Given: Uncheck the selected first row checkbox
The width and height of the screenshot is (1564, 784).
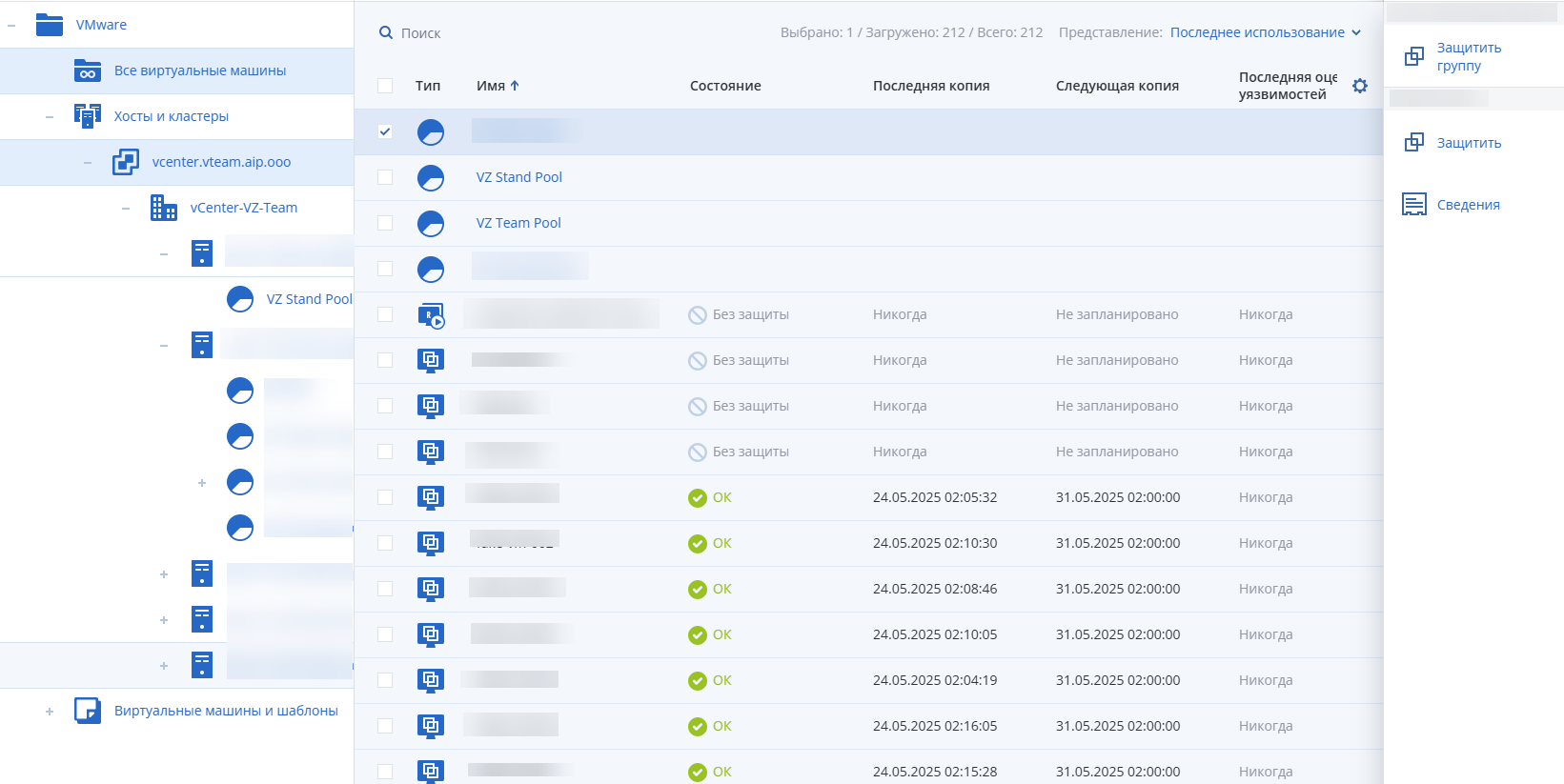Looking at the screenshot, I should [385, 131].
